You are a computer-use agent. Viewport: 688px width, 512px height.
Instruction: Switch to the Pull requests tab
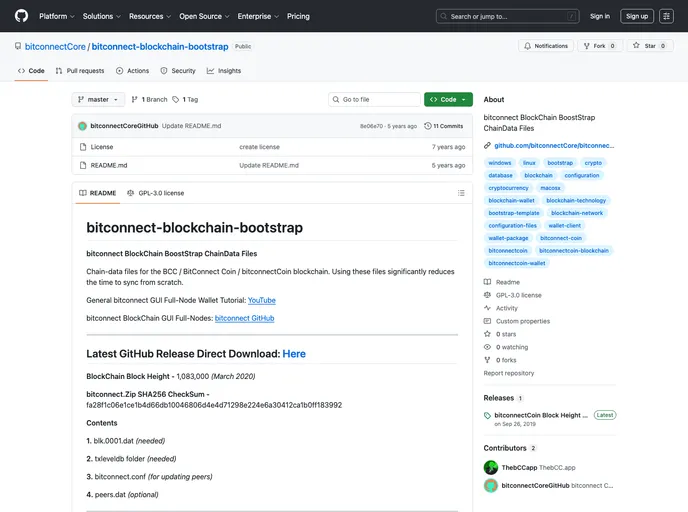tap(80, 71)
